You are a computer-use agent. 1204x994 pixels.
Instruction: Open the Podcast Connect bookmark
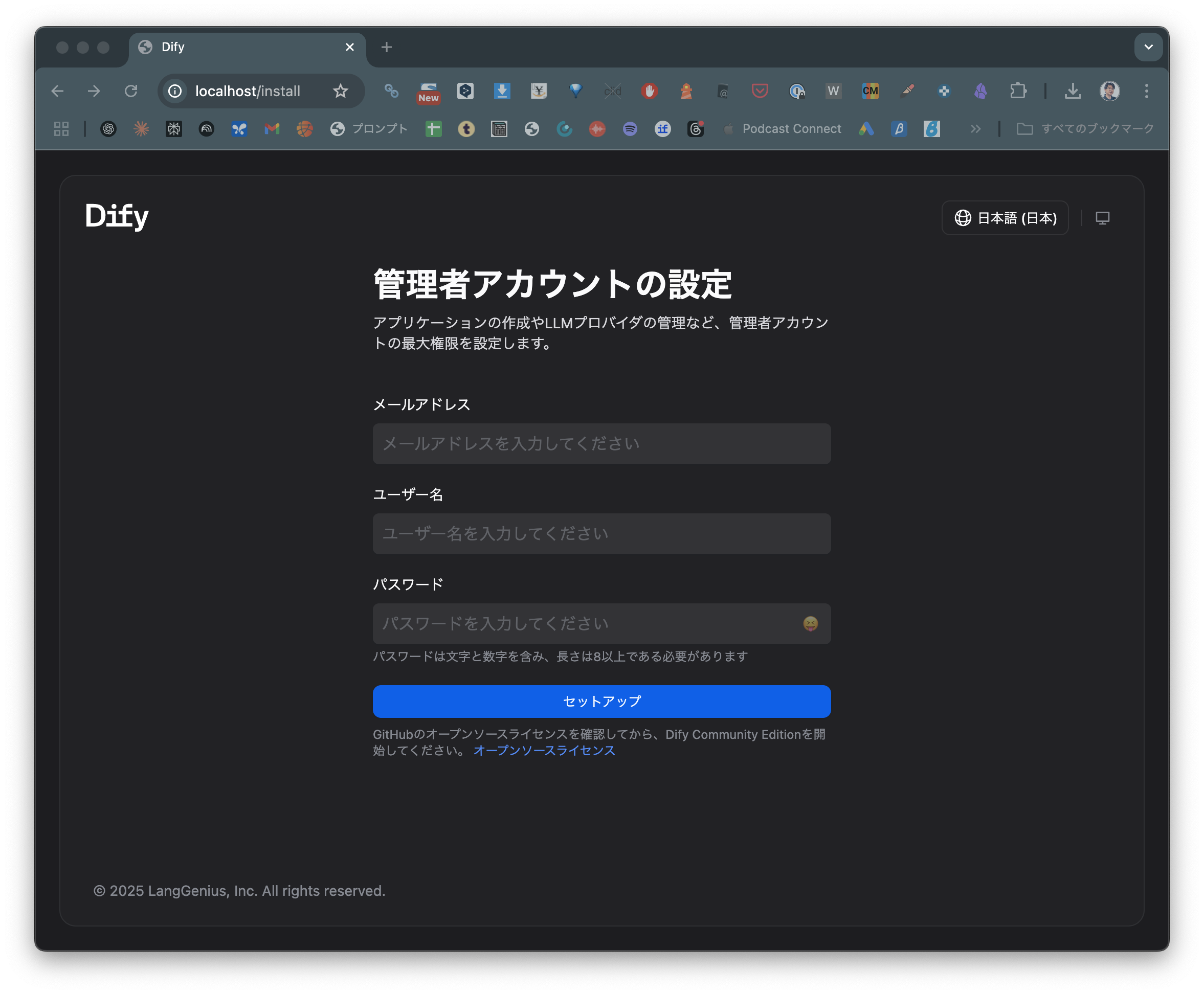[782, 129]
